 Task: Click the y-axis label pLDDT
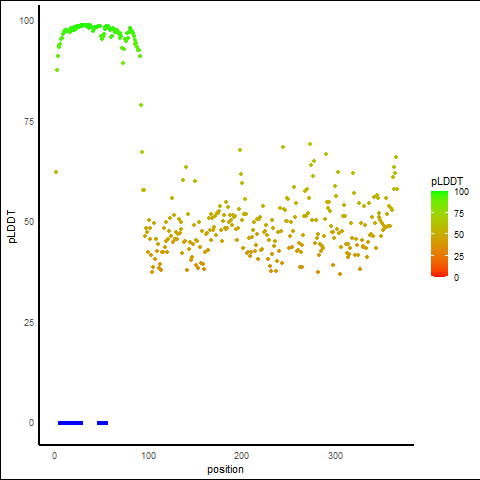coord(12,227)
